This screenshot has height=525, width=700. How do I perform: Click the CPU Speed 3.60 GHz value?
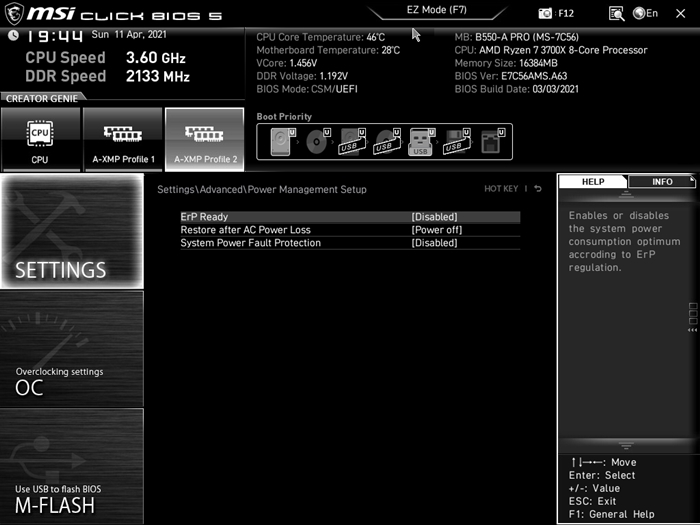point(155,58)
